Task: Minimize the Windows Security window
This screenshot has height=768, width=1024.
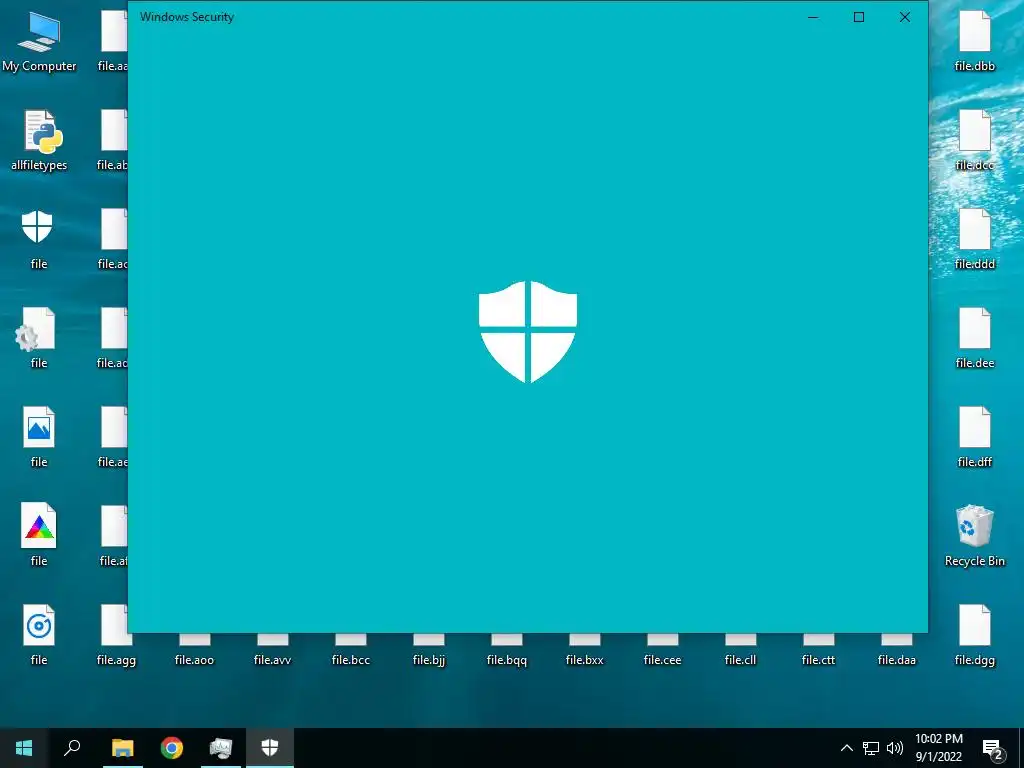Action: click(813, 17)
